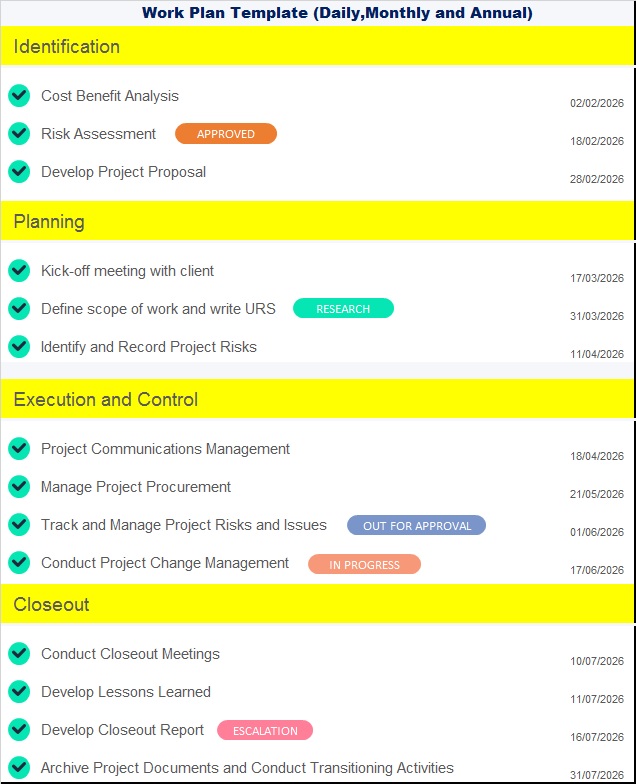Click check icon next to Define scope of work
This screenshot has height=784, width=636.
(19, 309)
